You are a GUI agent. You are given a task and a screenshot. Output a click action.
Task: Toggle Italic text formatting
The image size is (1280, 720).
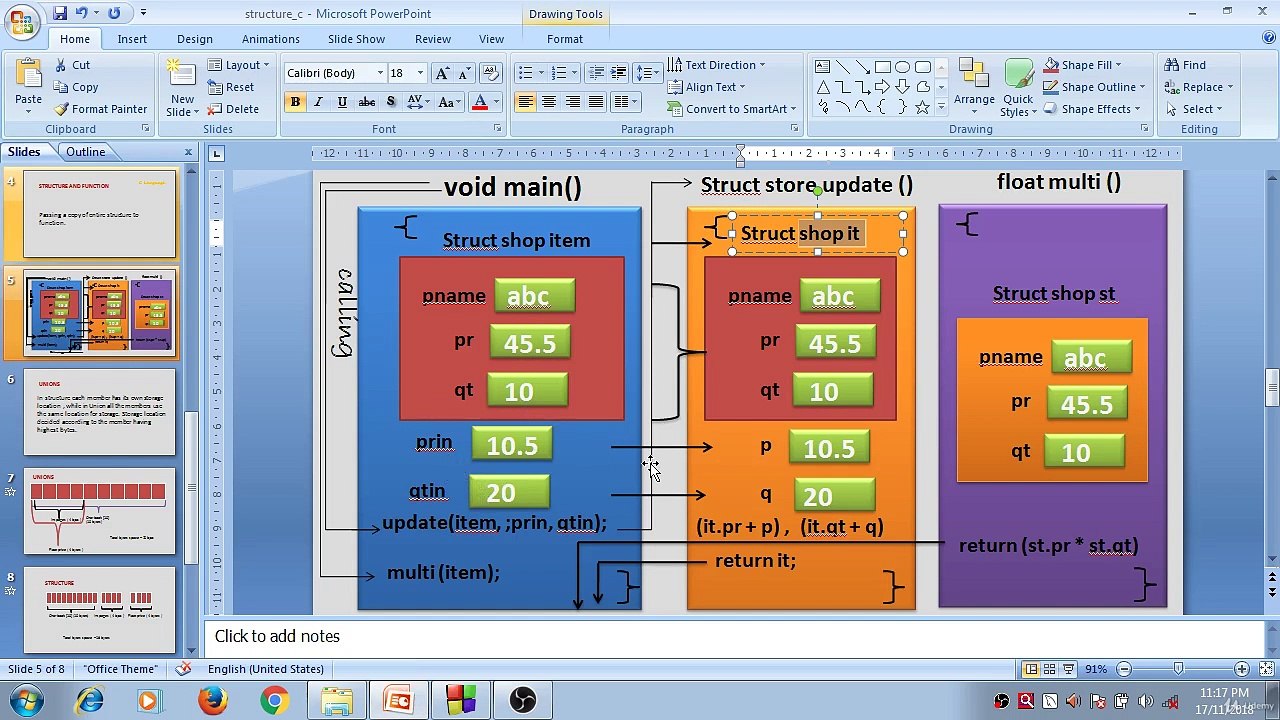pos(318,102)
